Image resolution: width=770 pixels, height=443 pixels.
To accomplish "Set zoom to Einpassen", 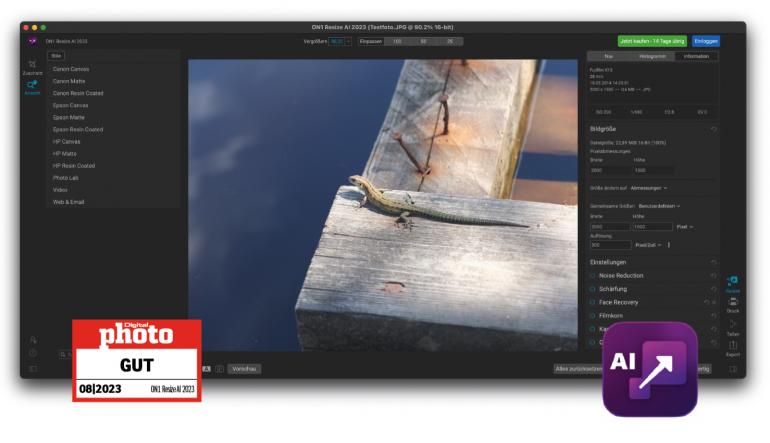I will [371, 41].
